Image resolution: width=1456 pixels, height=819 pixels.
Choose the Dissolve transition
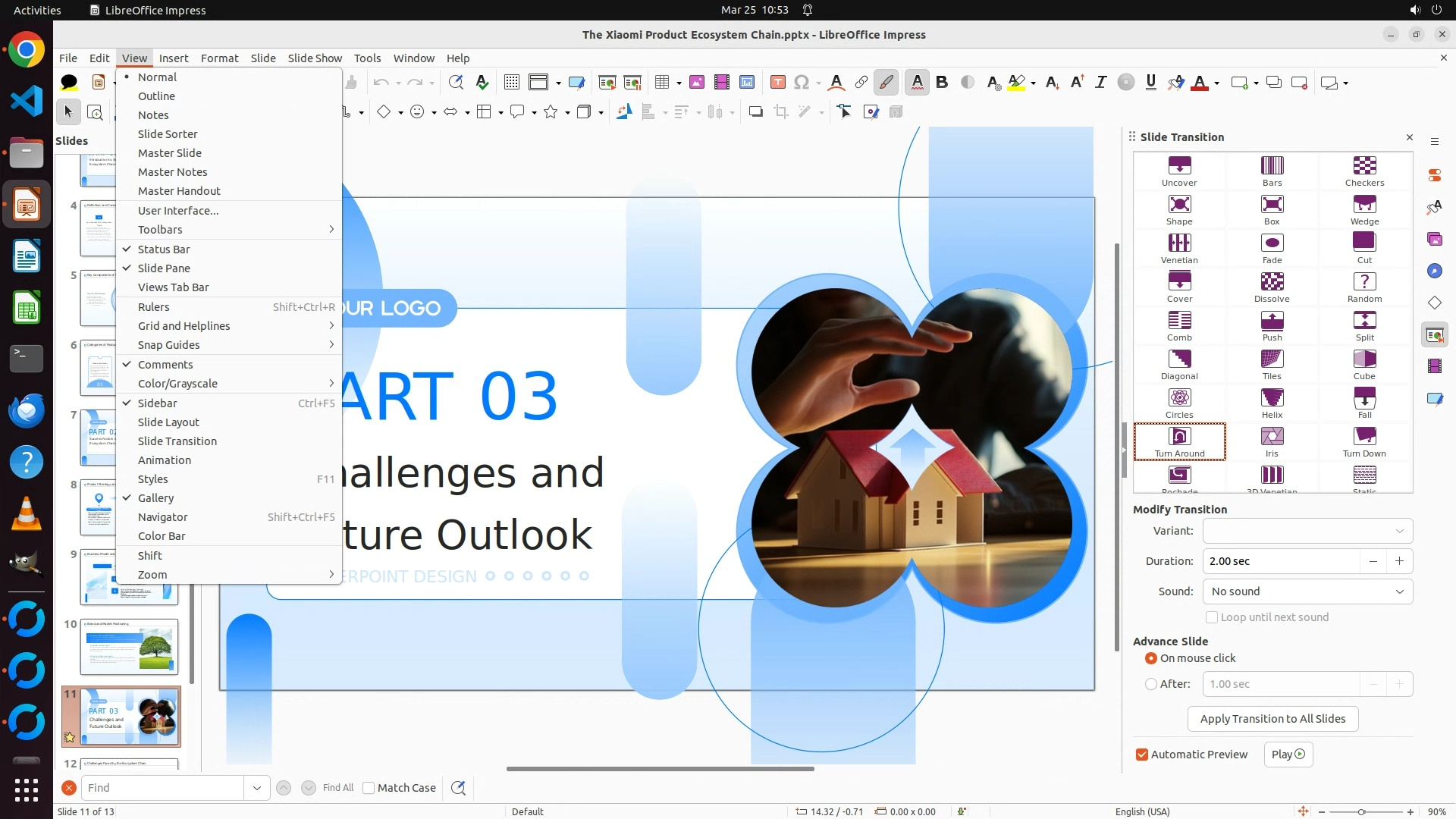coord(1272,282)
